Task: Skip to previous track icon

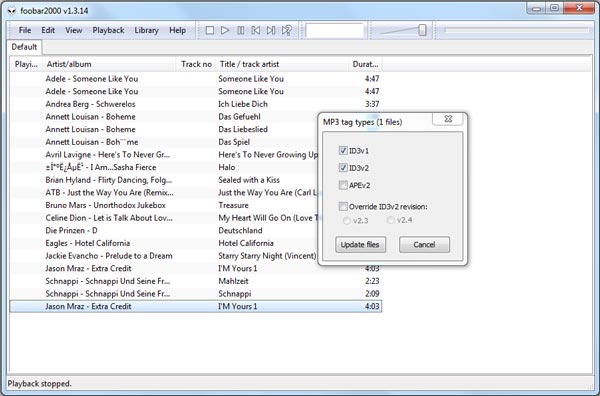Action: click(256, 30)
